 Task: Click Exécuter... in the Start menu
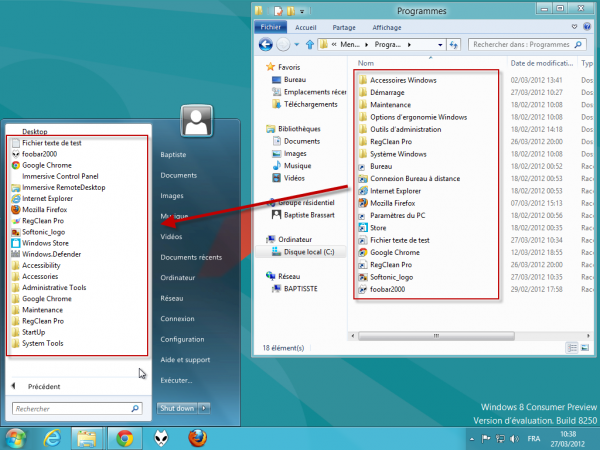(176, 380)
